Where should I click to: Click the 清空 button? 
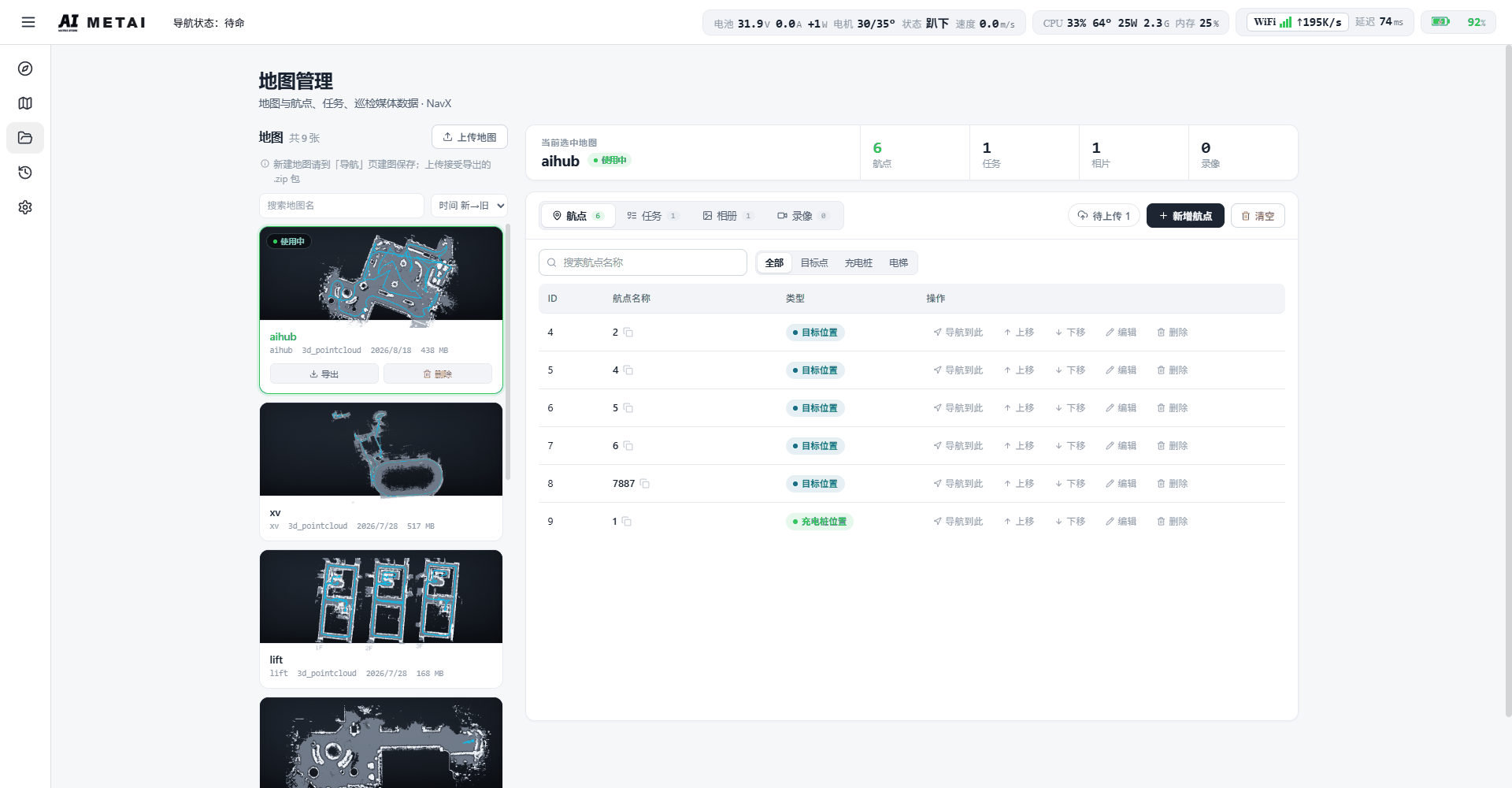1258,216
